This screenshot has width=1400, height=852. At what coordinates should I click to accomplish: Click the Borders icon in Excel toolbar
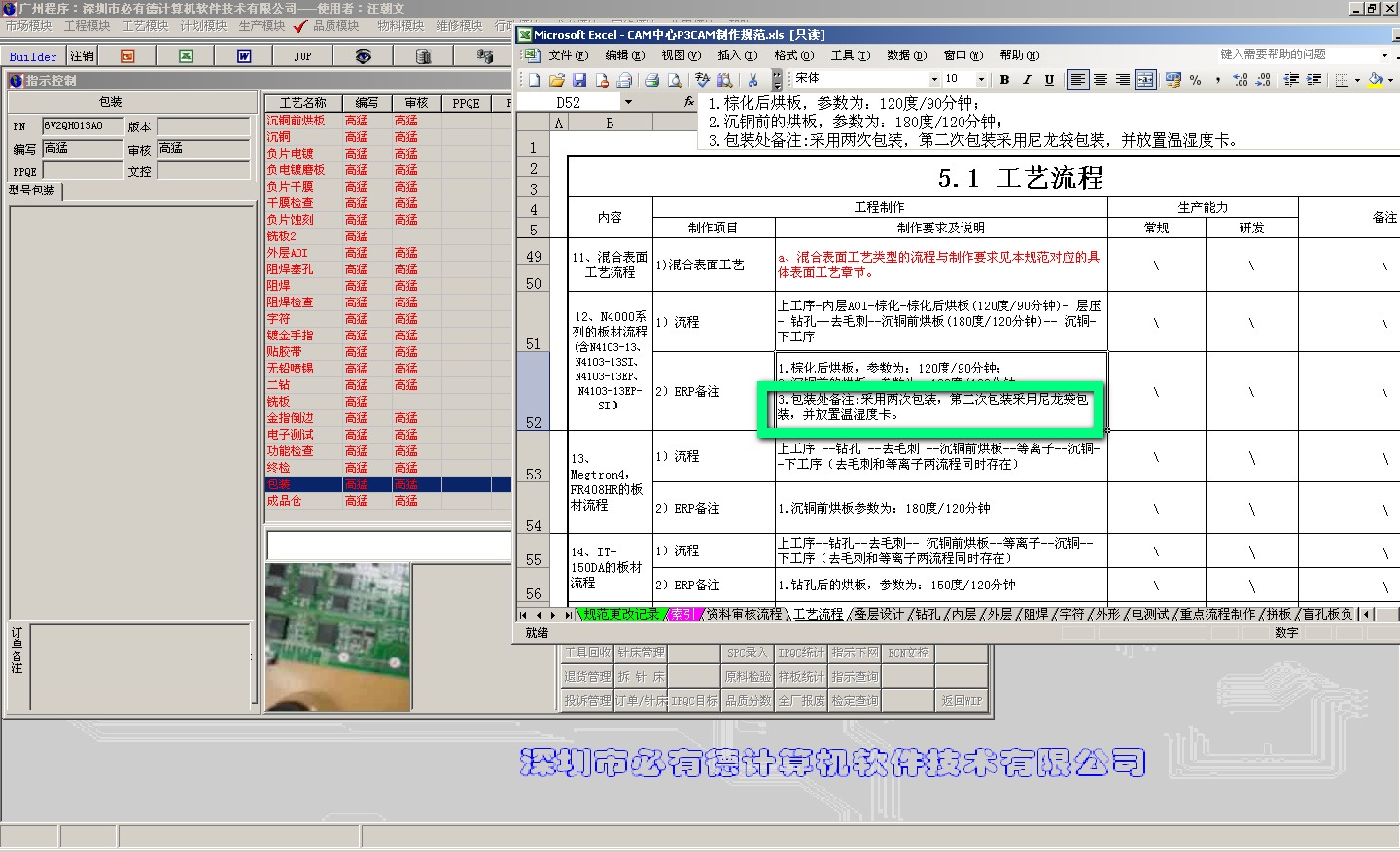(x=1342, y=80)
